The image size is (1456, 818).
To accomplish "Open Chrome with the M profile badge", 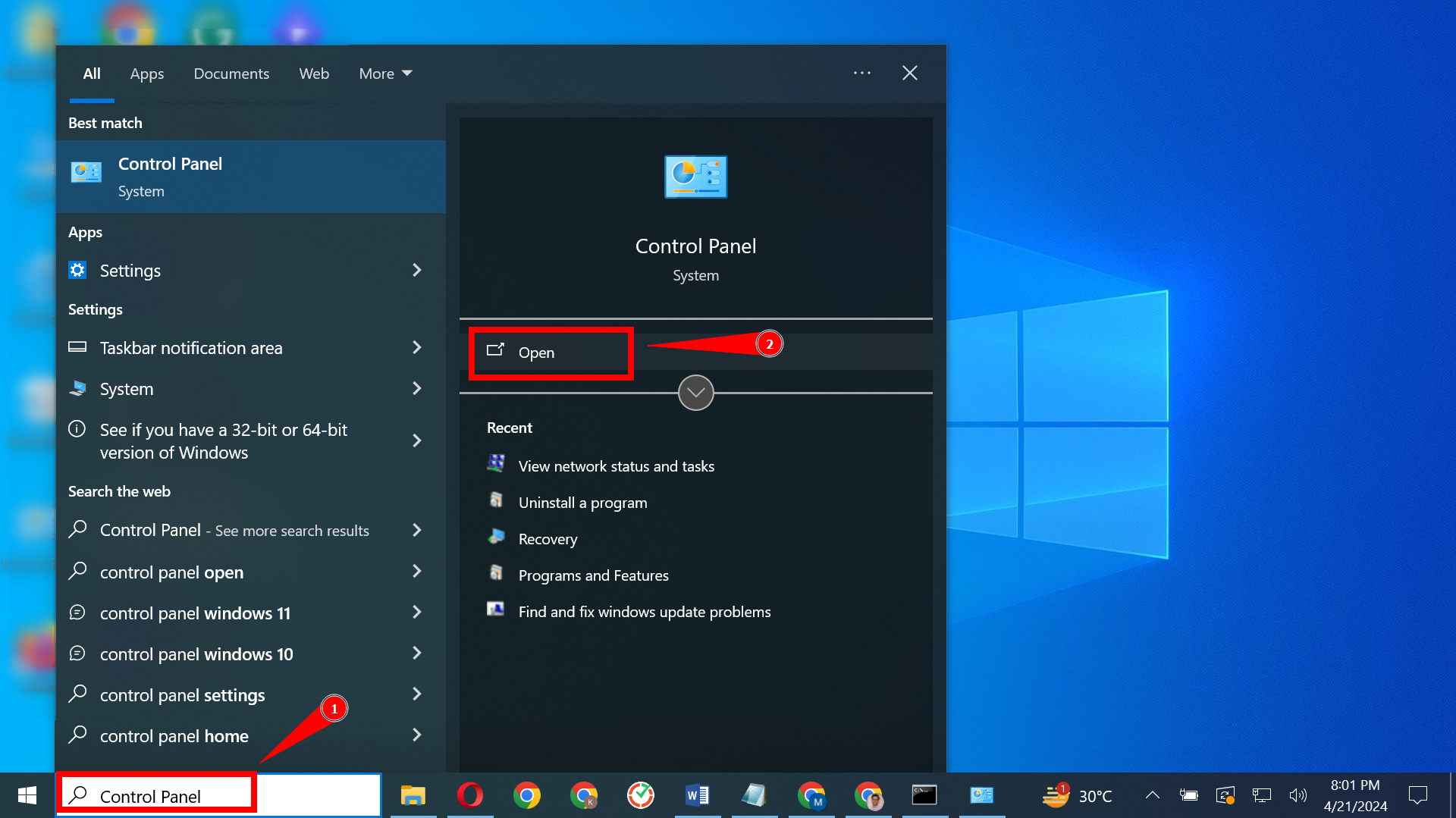I will (811, 795).
